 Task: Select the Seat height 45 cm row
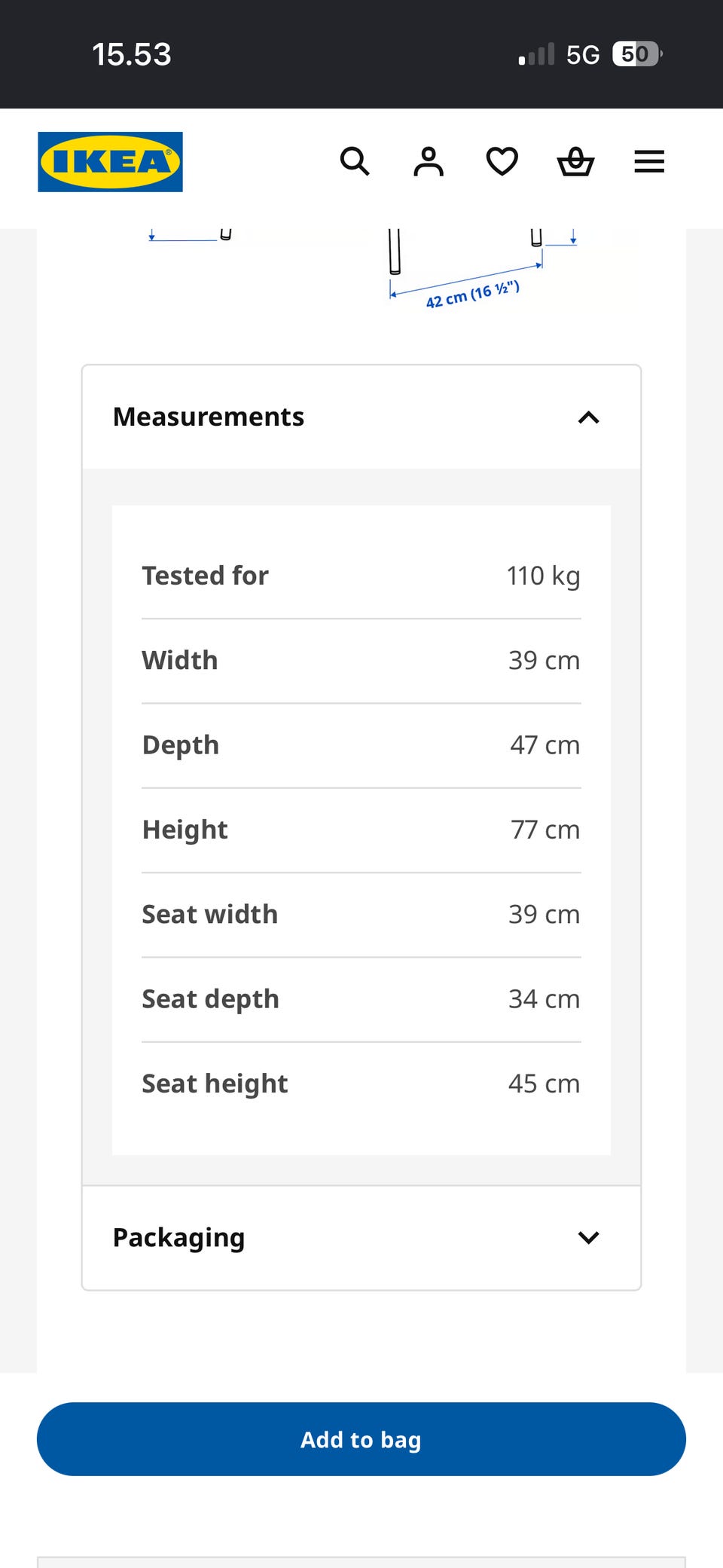click(361, 1084)
